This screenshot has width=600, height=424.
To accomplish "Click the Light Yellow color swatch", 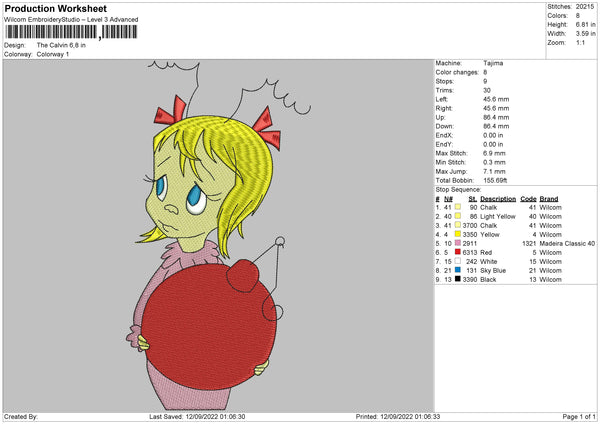I will [x=458, y=216].
